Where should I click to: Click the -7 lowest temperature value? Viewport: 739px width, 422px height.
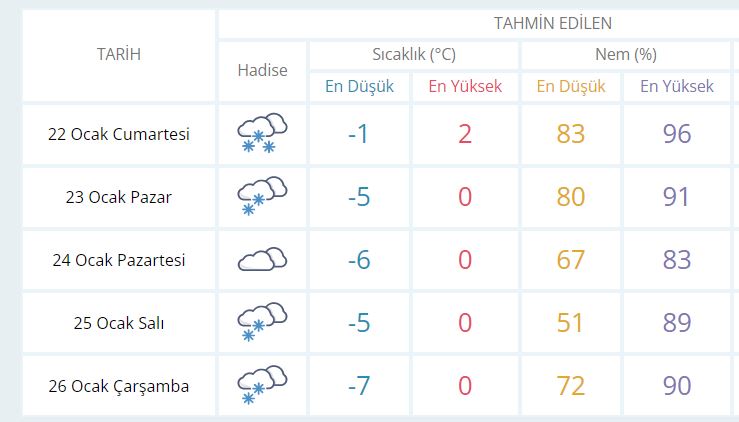(359, 386)
